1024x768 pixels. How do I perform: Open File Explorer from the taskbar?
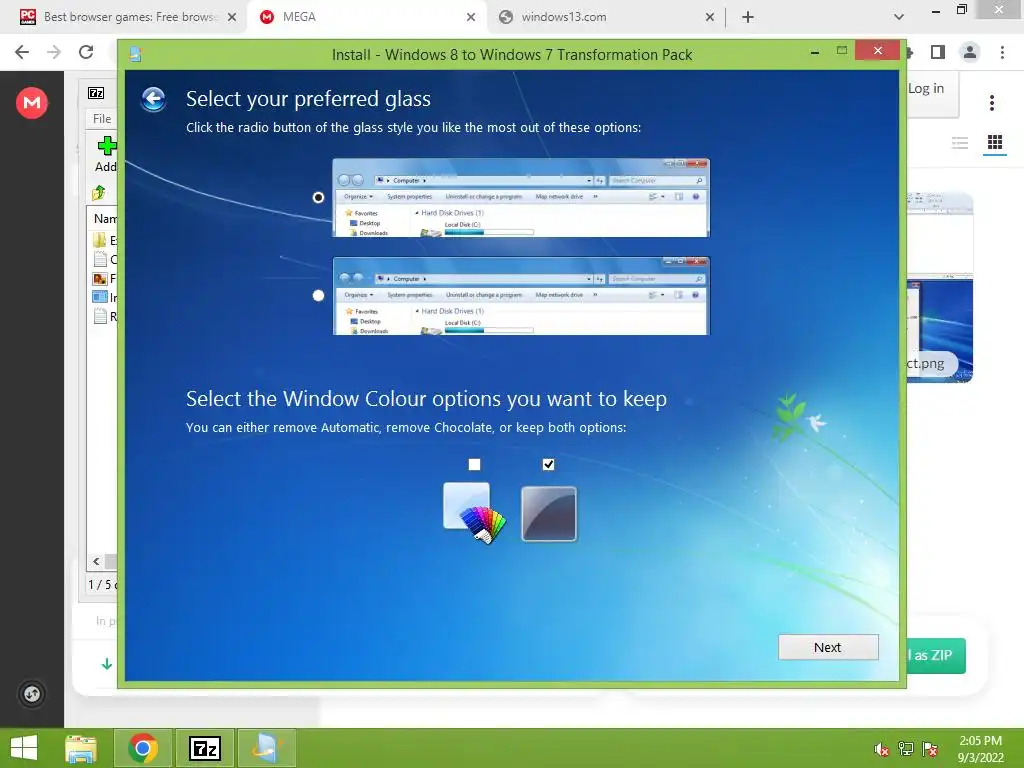tap(82, 748)
